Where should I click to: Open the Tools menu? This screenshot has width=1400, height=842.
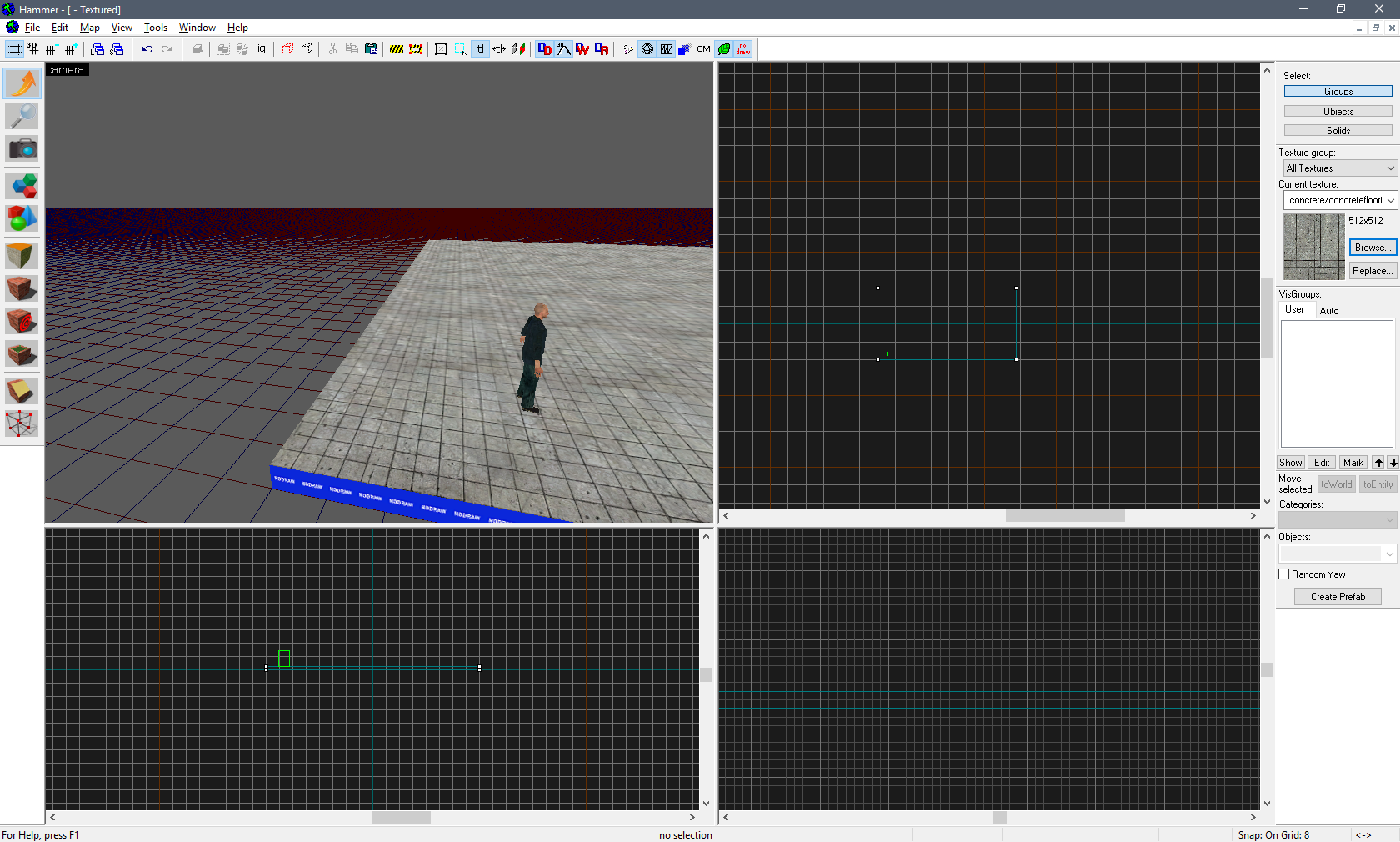156,28
